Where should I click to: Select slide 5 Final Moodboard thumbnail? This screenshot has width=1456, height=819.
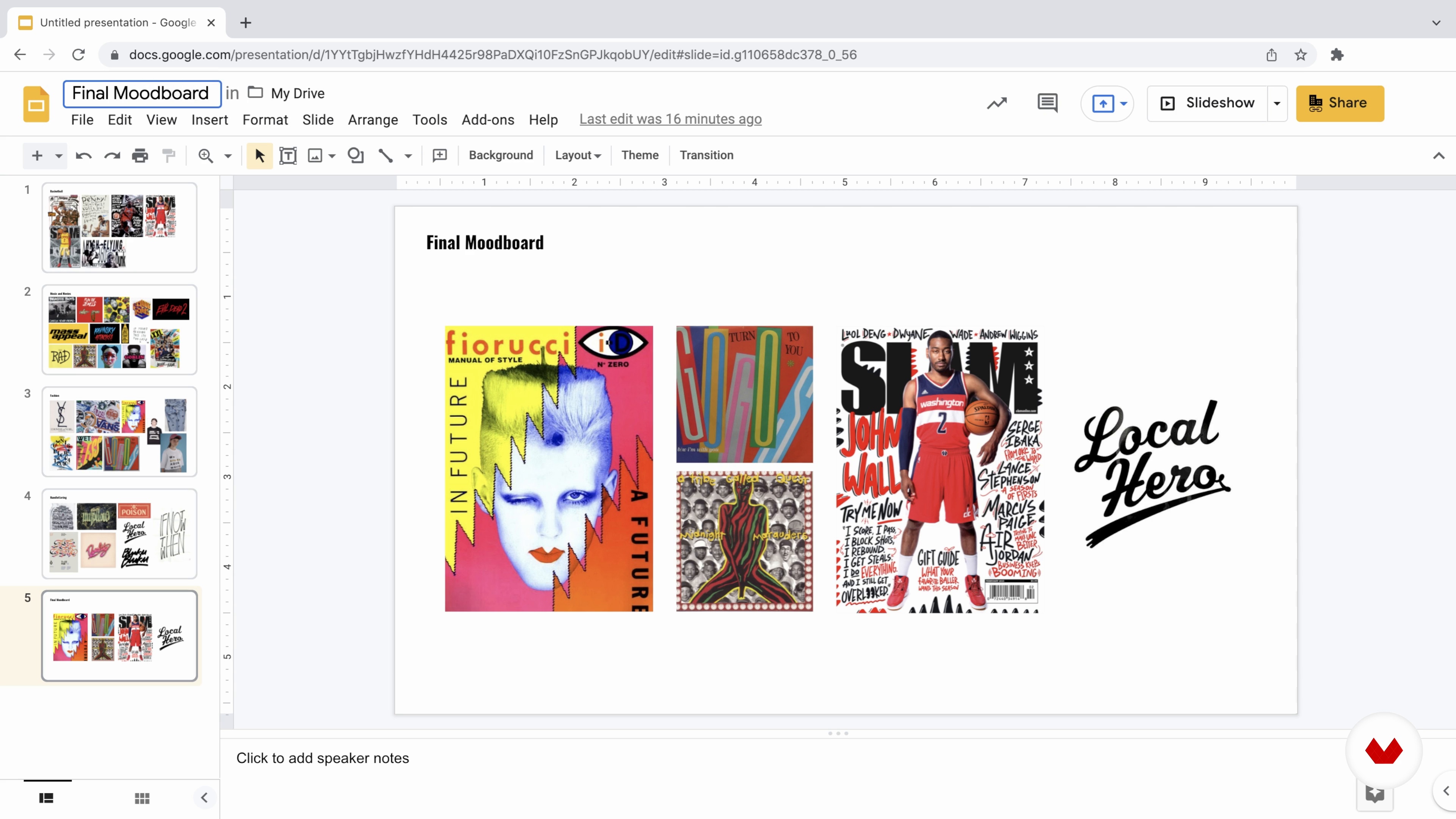click(x=119, y=636)
